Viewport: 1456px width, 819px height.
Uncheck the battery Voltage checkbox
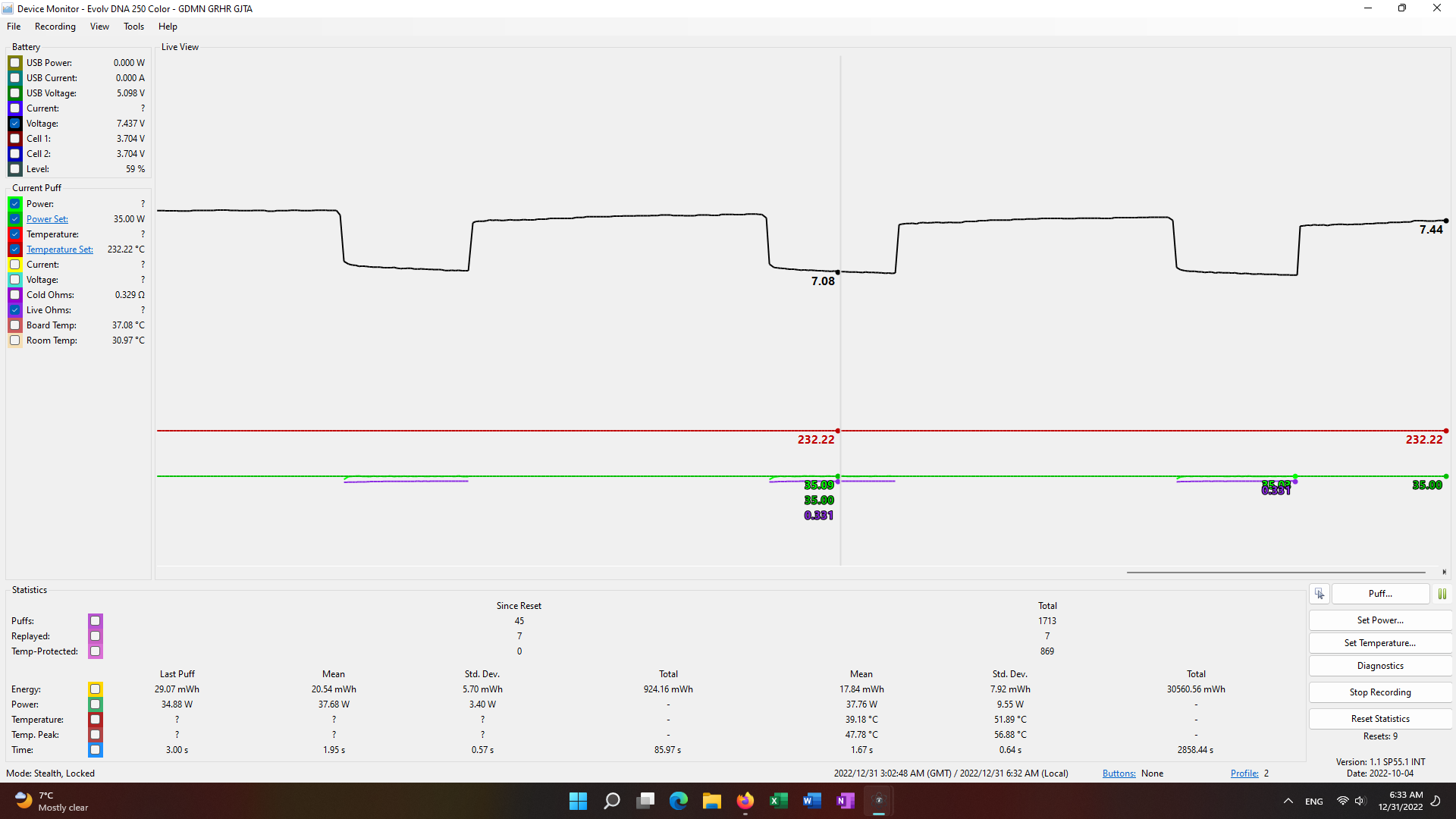(x=15, y=124)
